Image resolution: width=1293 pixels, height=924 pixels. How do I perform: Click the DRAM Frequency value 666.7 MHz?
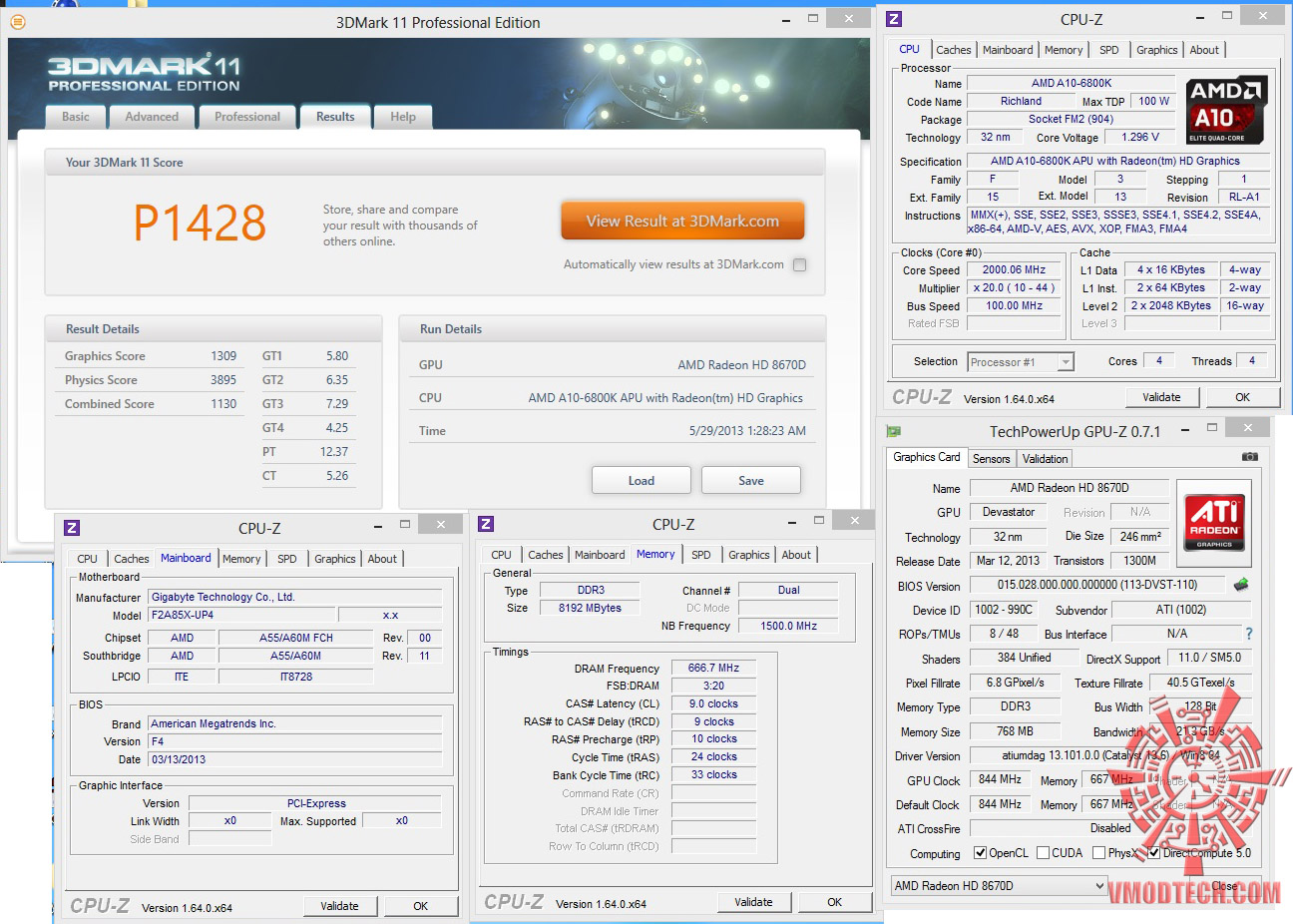pos(713,668)
